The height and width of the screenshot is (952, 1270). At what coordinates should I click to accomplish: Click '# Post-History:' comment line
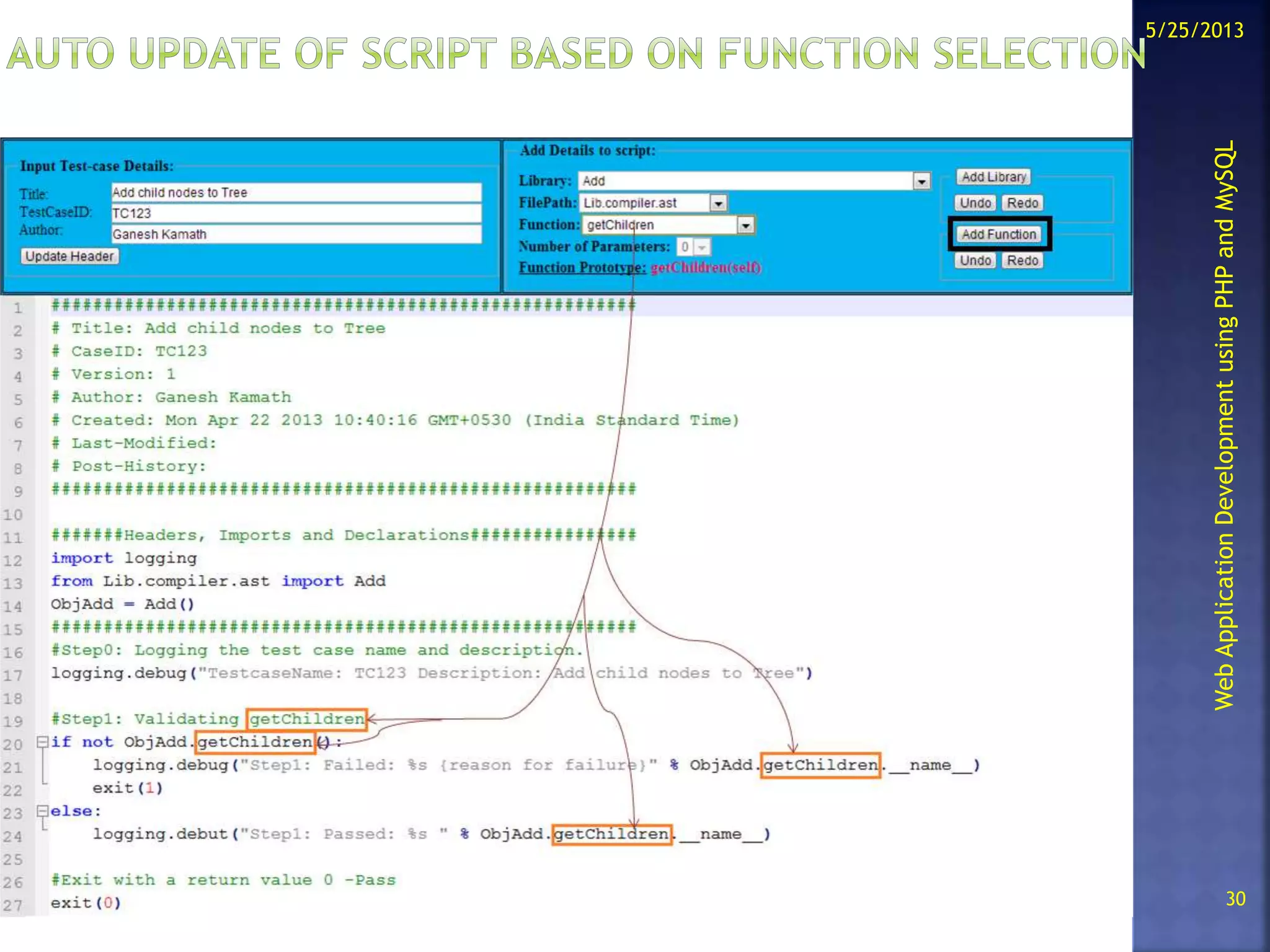point(129,466)
